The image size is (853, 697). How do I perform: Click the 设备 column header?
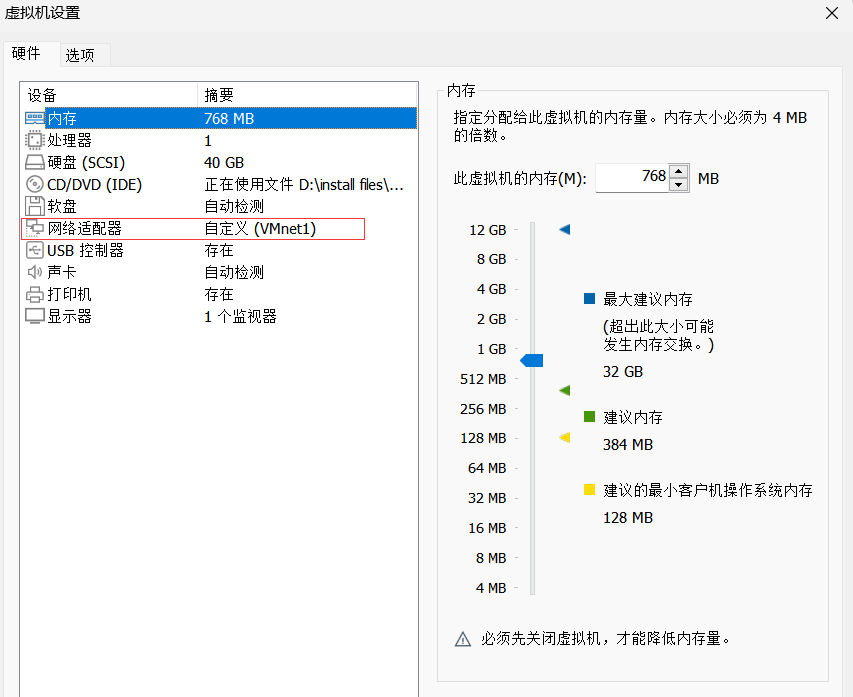(x=109, y=95)
